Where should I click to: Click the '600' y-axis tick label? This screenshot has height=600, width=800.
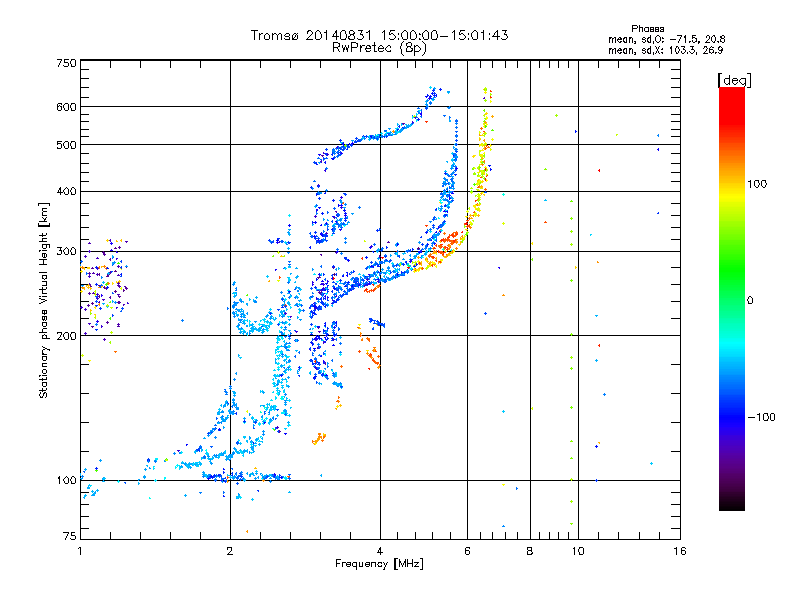coord(66,107)
